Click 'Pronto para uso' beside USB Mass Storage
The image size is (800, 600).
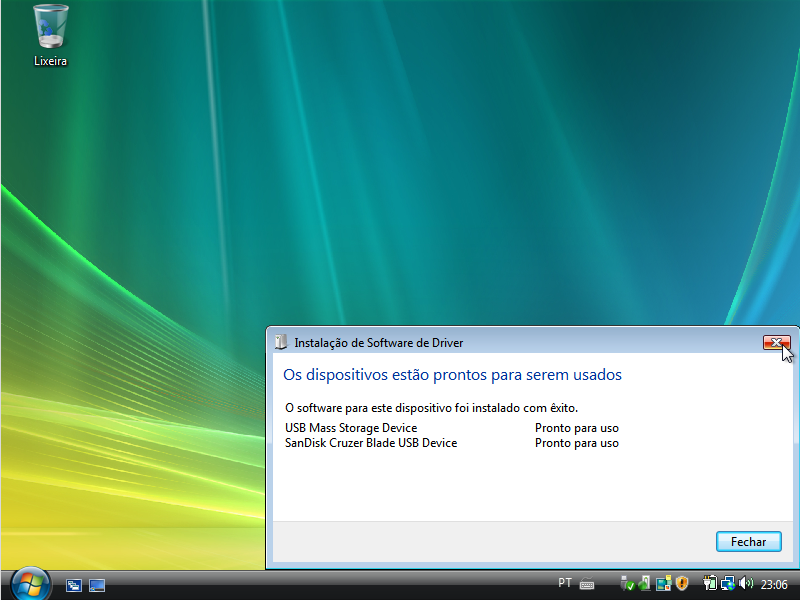pos(577,428)
